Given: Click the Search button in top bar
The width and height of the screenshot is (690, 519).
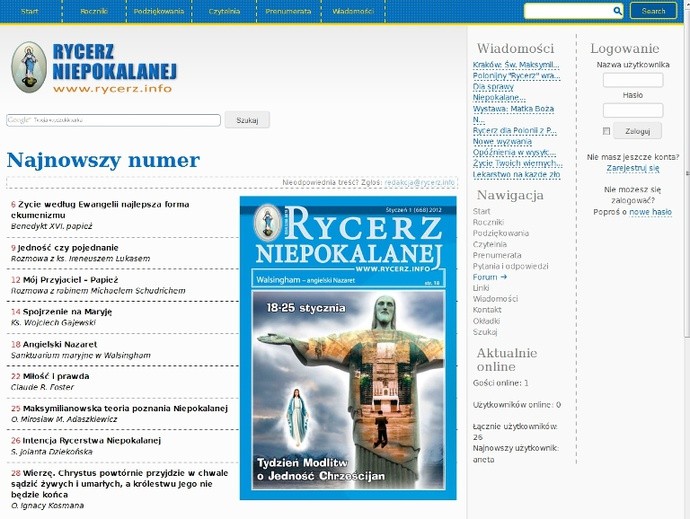Looking at the screenshot, I should pyautogui.click(x=653, y=11).
